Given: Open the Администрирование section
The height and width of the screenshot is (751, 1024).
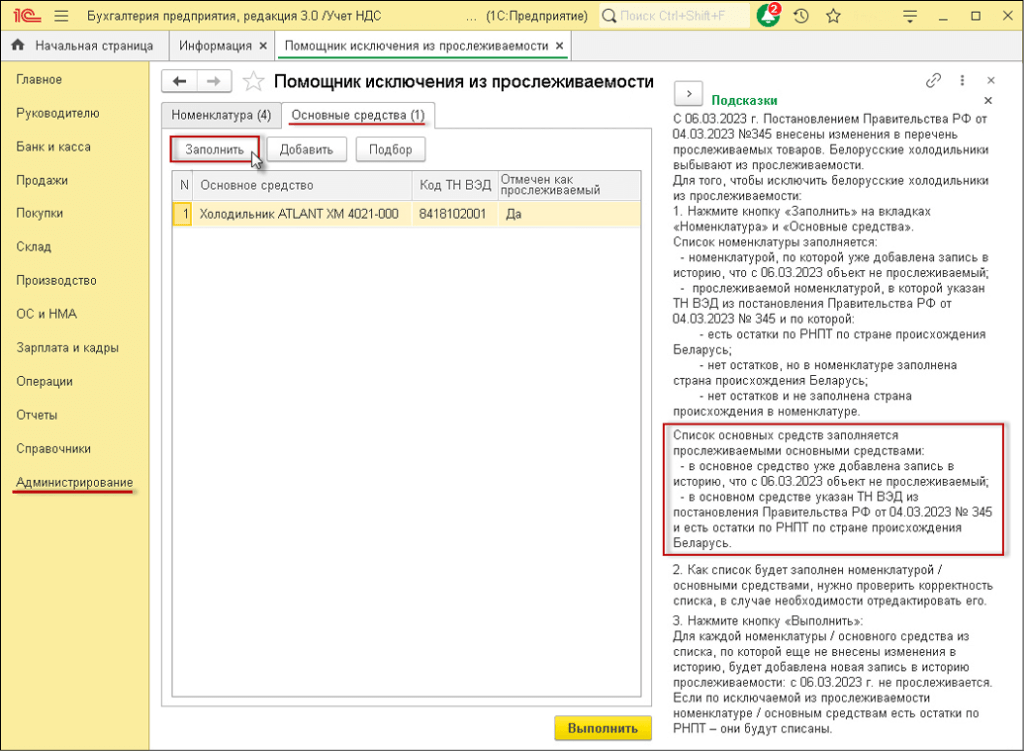Looking at the screenshot, I should click(x=74, y=482).
